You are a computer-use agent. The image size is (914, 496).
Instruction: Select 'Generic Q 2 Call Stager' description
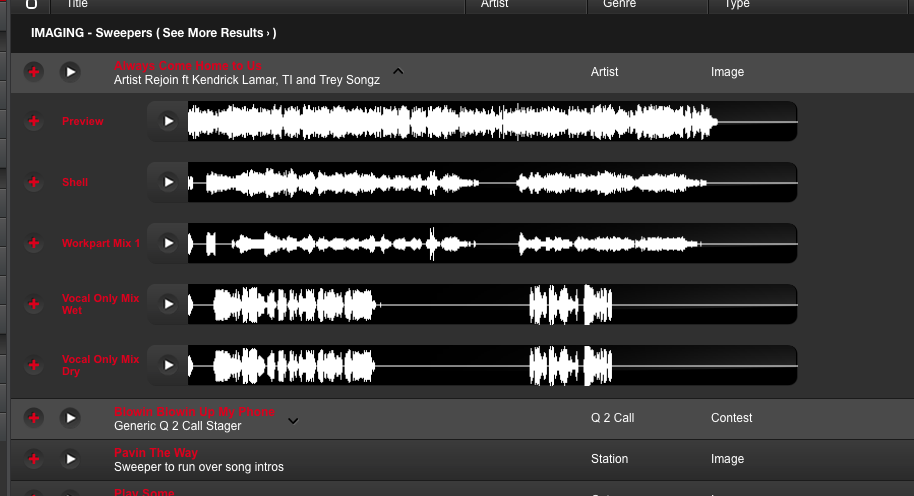[178, 426]
